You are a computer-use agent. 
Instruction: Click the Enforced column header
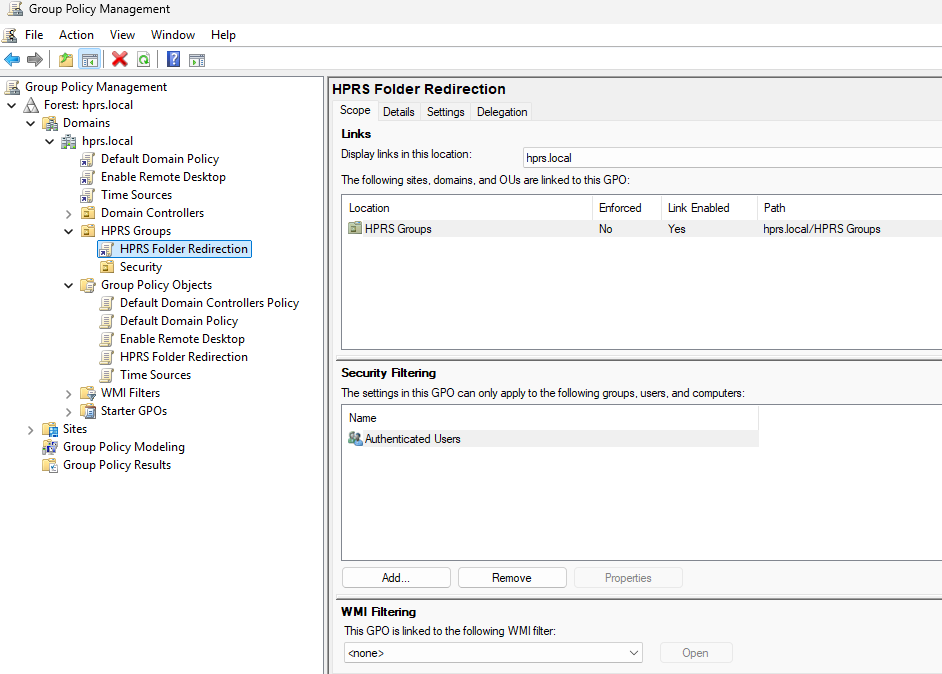[x=627, y=208]
